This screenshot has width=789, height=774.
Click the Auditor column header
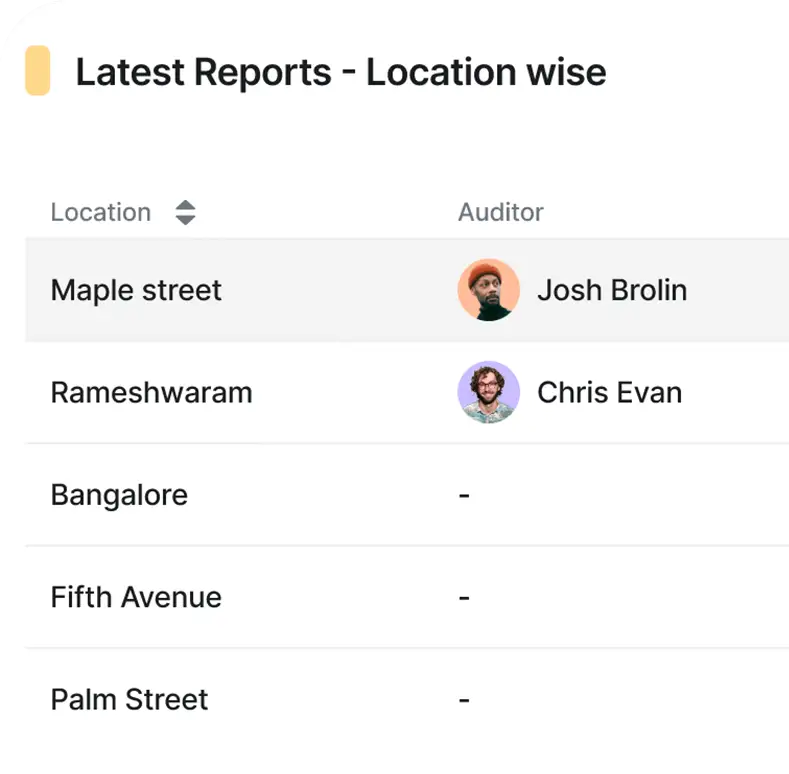click(x=501, y=212)
